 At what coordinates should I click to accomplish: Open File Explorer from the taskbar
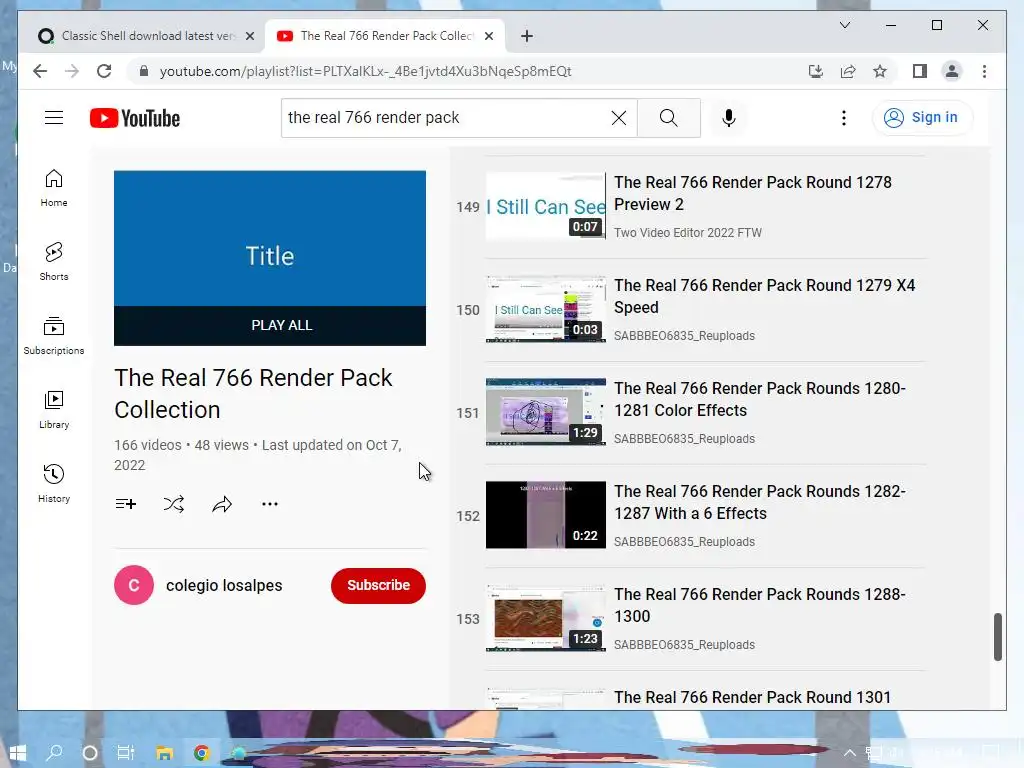tap(165, 753)
